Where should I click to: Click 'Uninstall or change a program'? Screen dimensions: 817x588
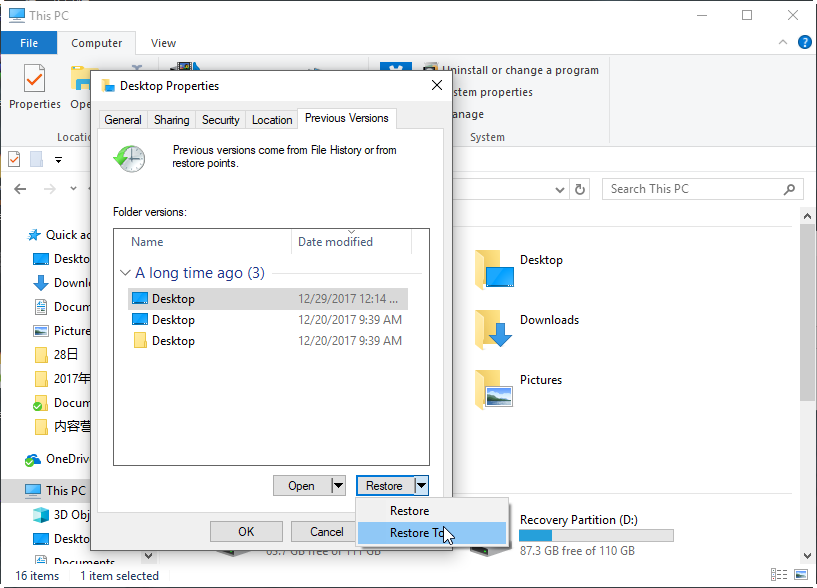(x=520, y=70)
